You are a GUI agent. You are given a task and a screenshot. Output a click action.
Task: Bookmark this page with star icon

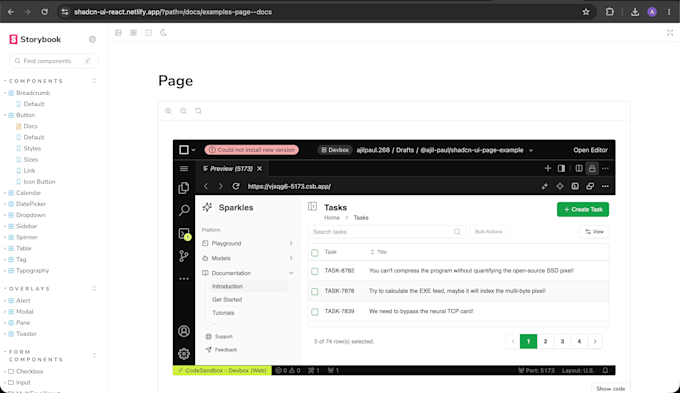pos(586,12)
